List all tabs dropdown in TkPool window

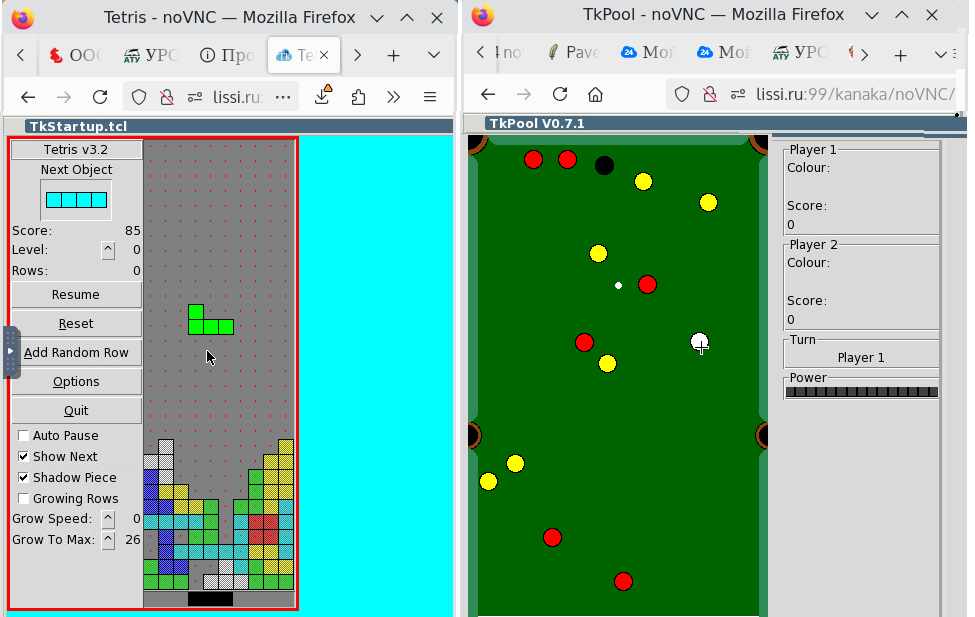click(941, 55)
